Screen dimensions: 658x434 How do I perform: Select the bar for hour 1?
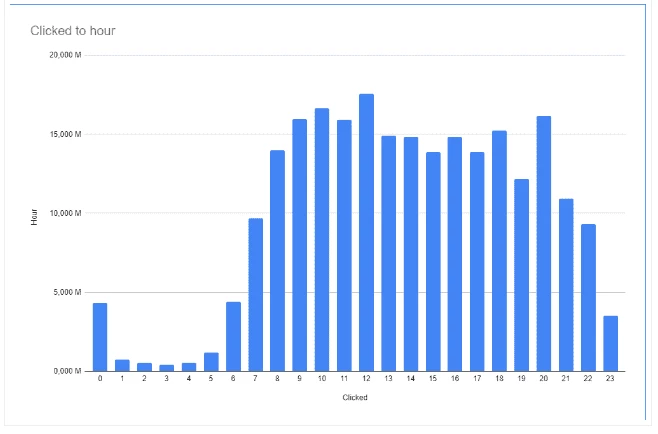(x=122, y=366)
